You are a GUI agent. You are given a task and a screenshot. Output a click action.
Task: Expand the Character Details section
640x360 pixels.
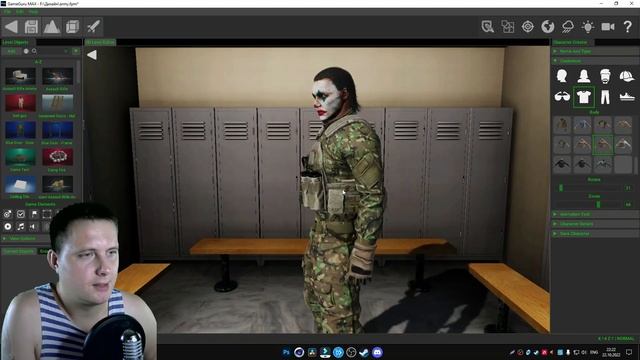point(596,224)
